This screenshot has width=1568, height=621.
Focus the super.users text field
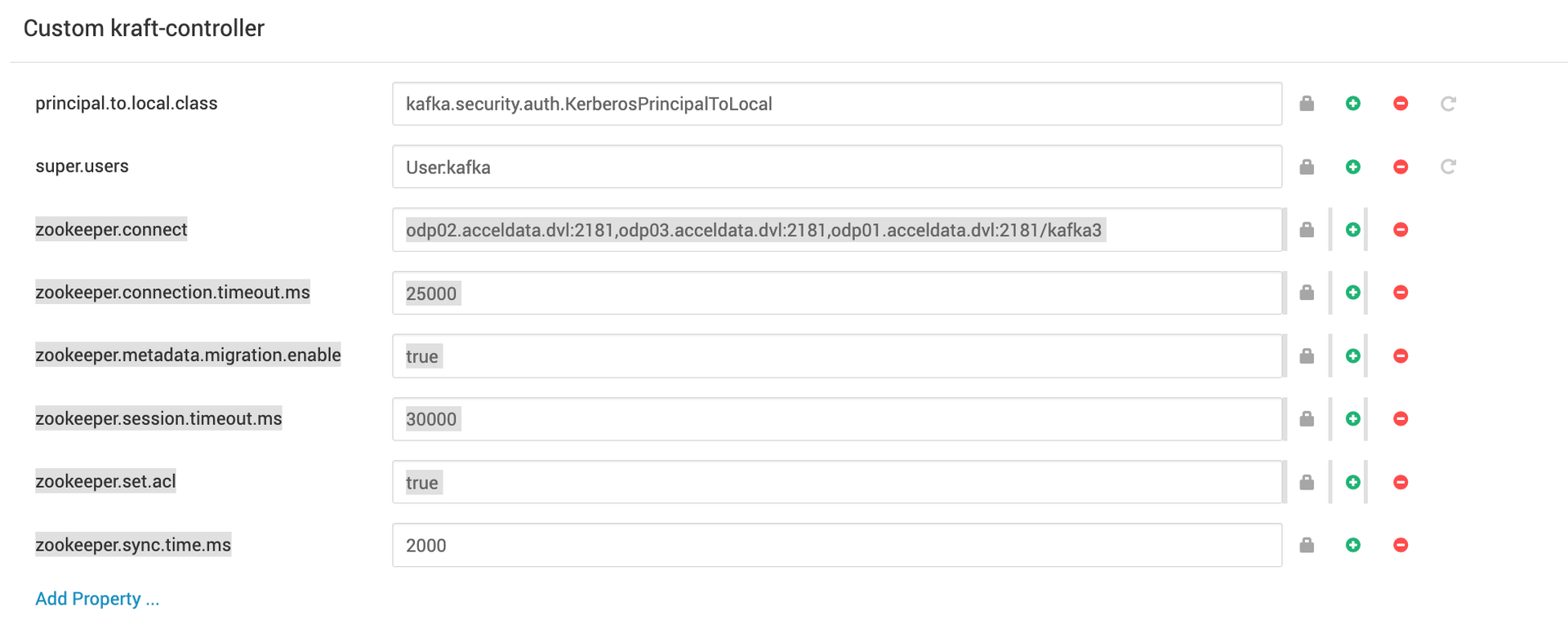(x=837, y=167)
